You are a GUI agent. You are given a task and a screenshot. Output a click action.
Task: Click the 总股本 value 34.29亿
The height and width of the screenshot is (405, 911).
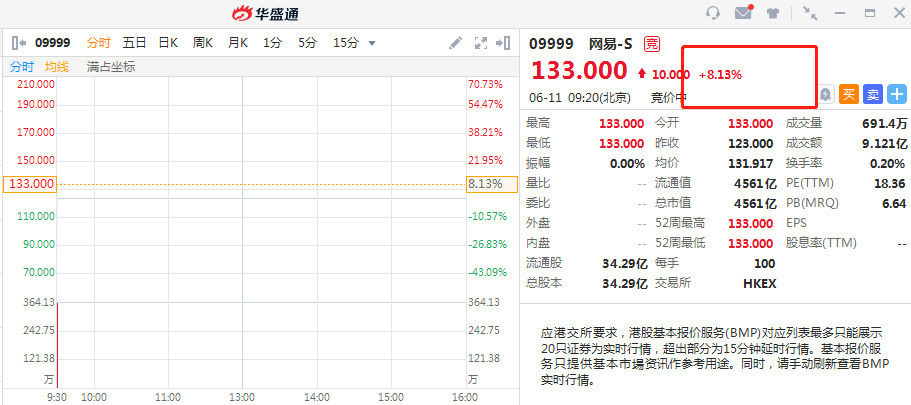click(x=625, y=284)
